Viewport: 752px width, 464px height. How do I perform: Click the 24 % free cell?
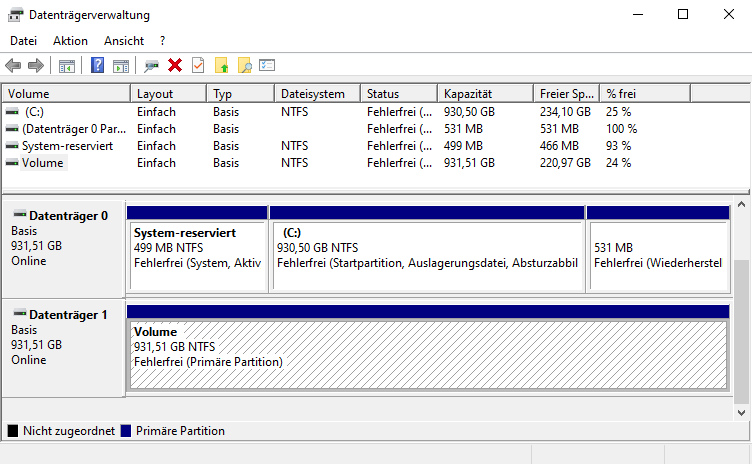pyautogui.click(x=618, y=163)
